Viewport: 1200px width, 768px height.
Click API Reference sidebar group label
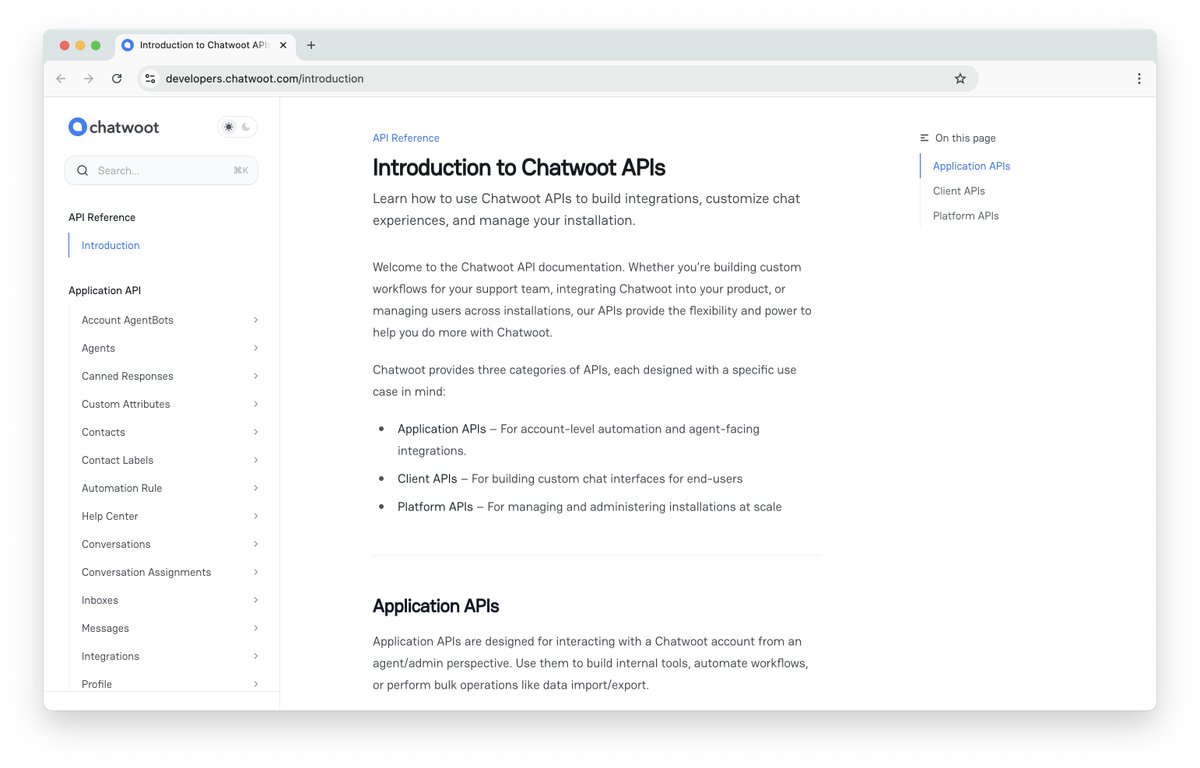(x=102, y=217)
